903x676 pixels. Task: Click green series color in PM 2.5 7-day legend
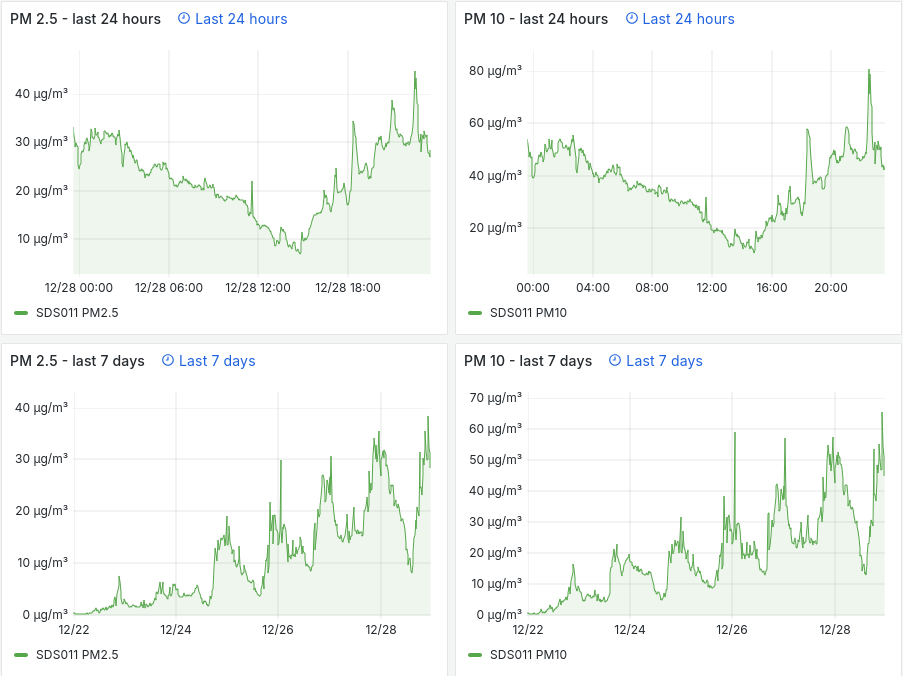click(x=22, y=655)
